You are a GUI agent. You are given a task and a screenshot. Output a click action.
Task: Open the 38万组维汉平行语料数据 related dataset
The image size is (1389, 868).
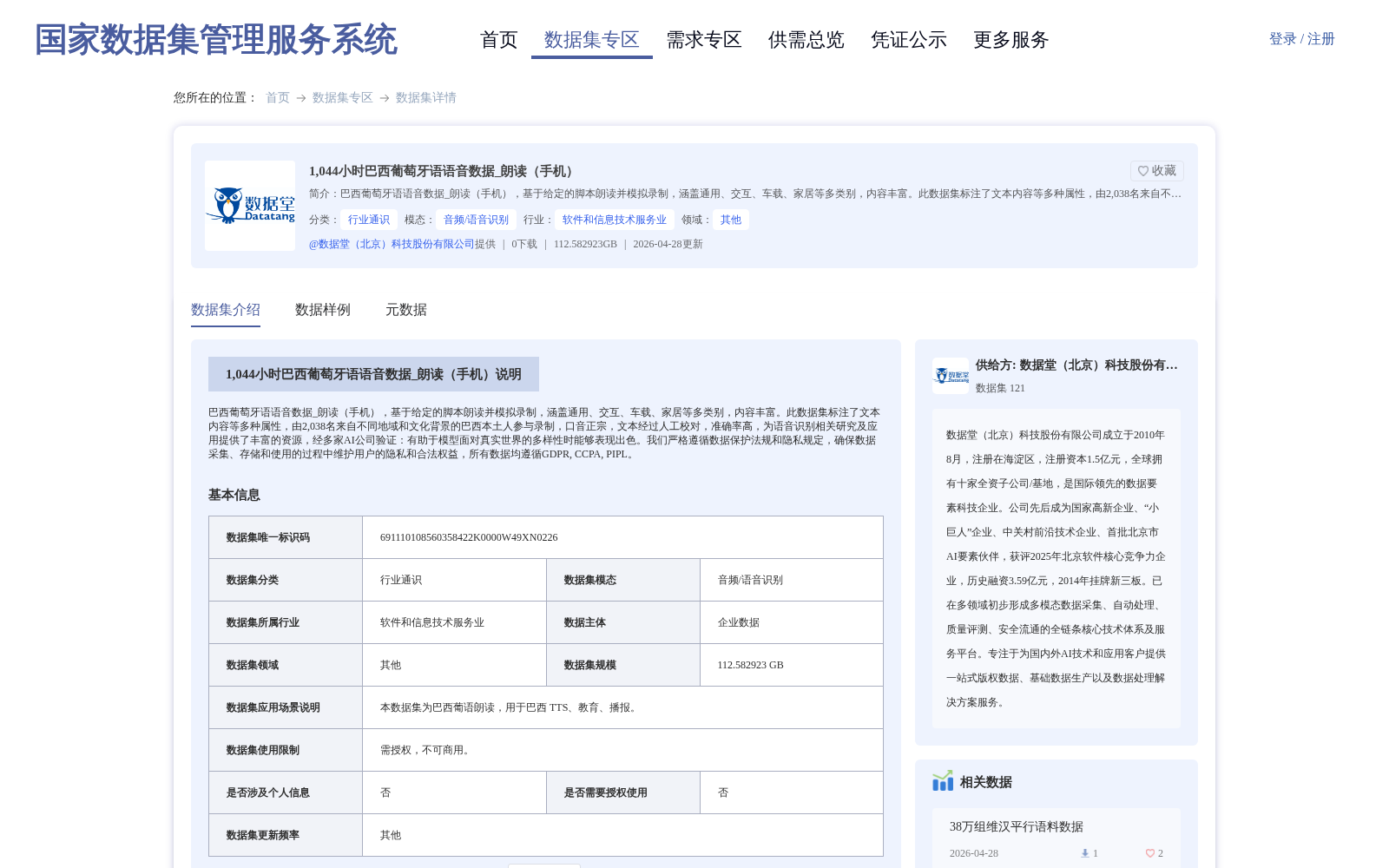[1017, 827]
